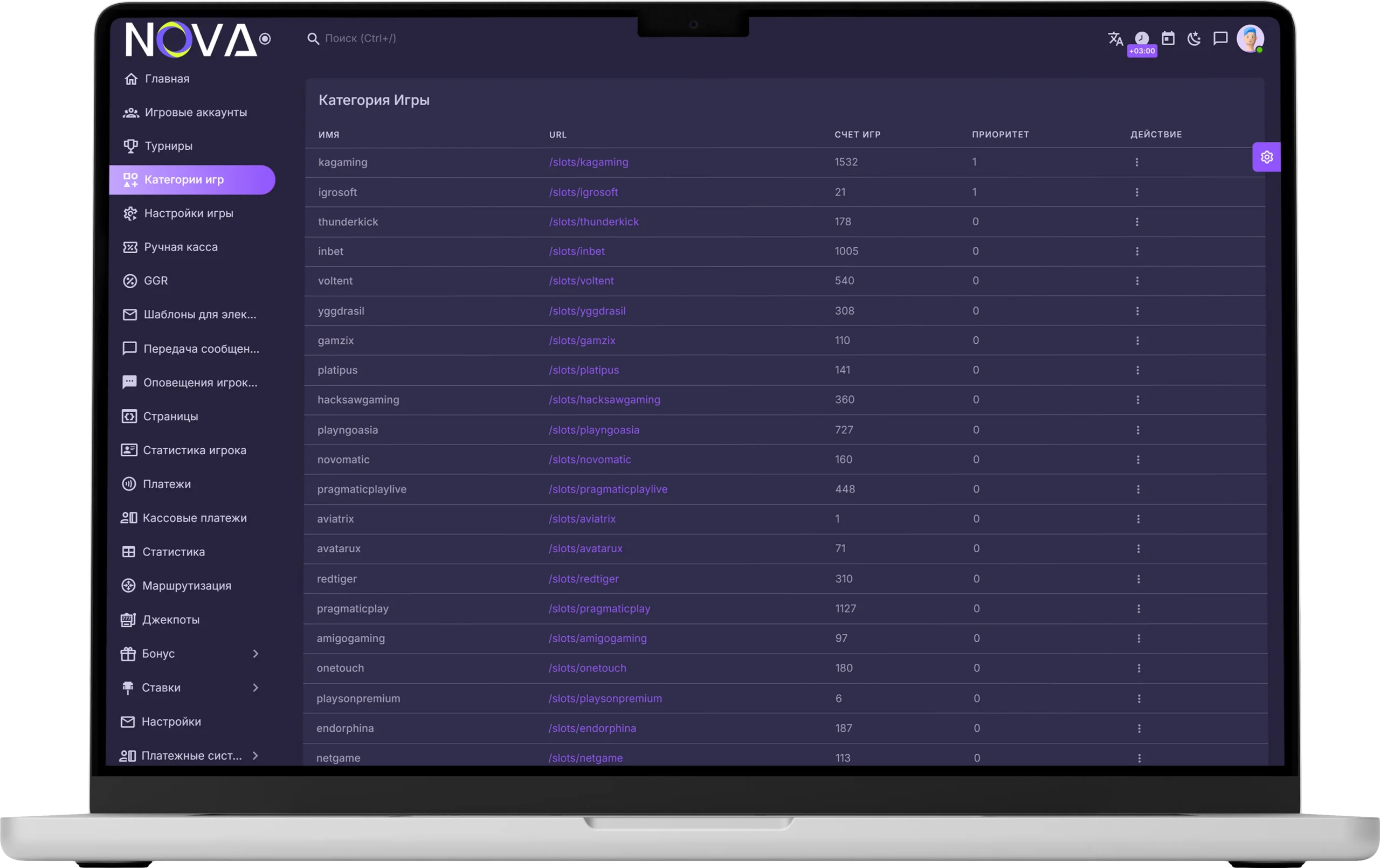Viewport: 1380px width, 868px height.
Task: Go to Турниры in sidebar
Action: pyautogui.click(x=168, y=146)
